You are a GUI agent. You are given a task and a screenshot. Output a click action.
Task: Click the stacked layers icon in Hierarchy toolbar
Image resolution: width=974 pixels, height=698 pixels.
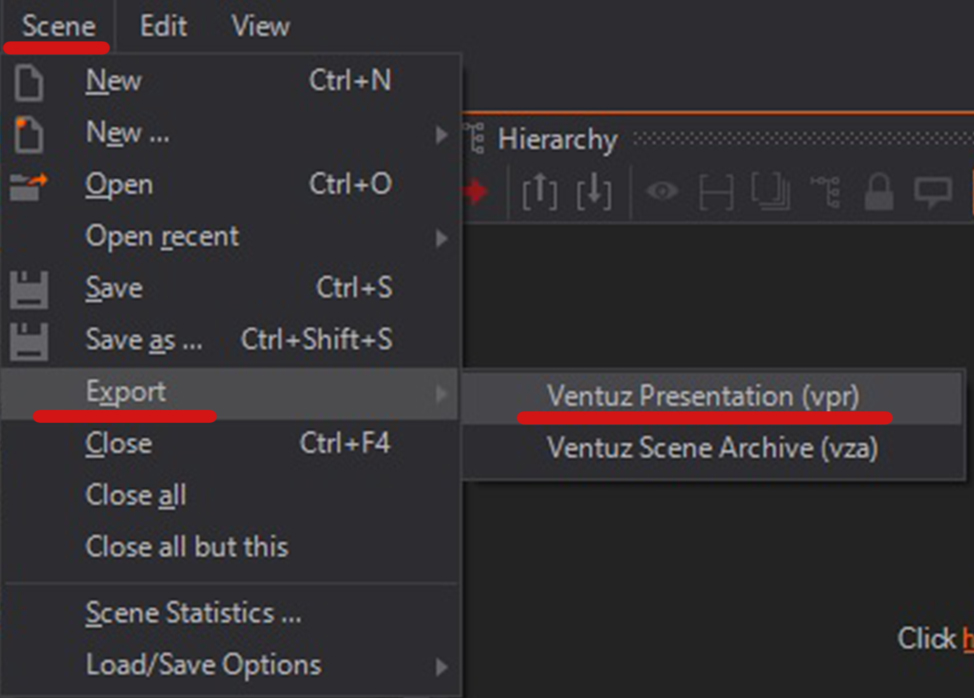pos(770,192)
